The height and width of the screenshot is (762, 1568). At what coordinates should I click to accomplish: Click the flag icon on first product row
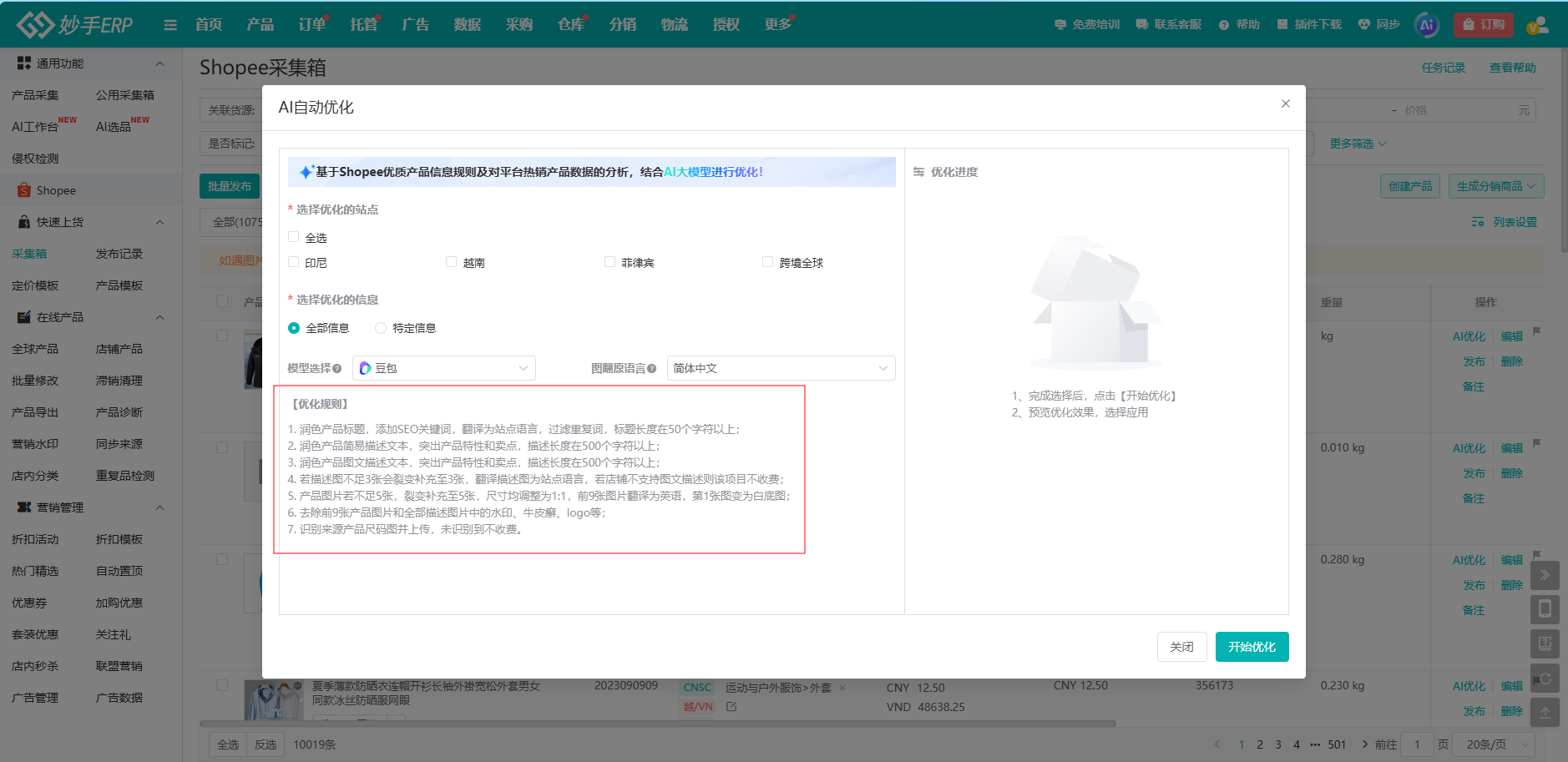click(1537, 331)
